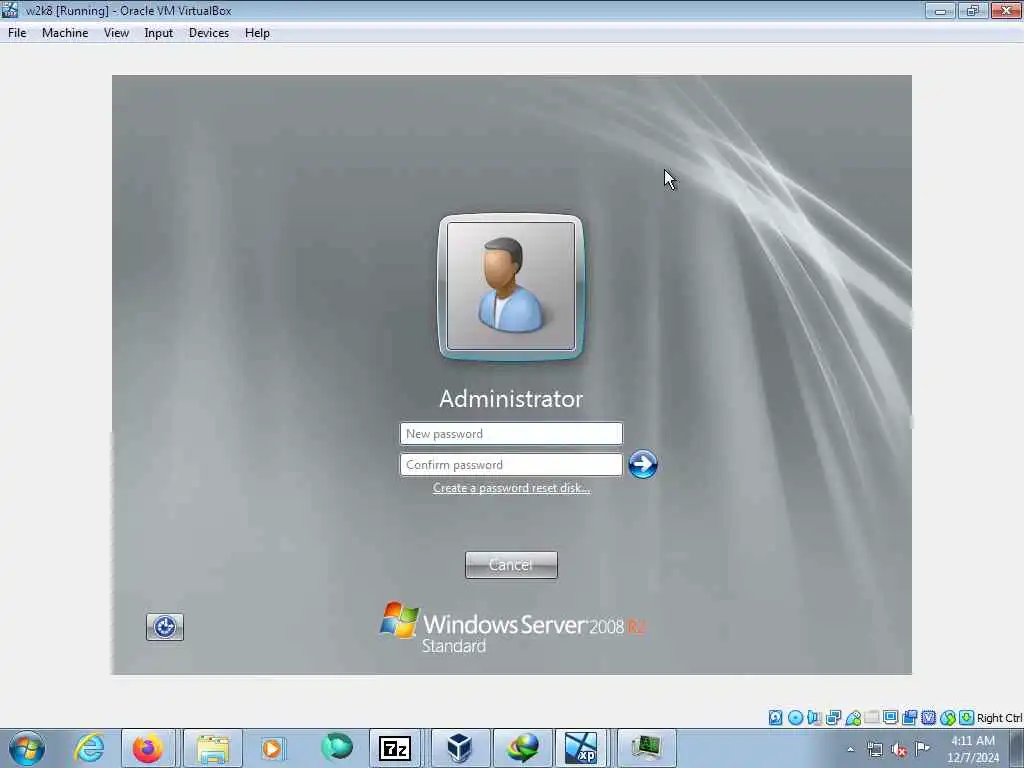Click the green globe taskbar icon
The width and height of the screenshot is (1024, 768).
click(337, 748)
